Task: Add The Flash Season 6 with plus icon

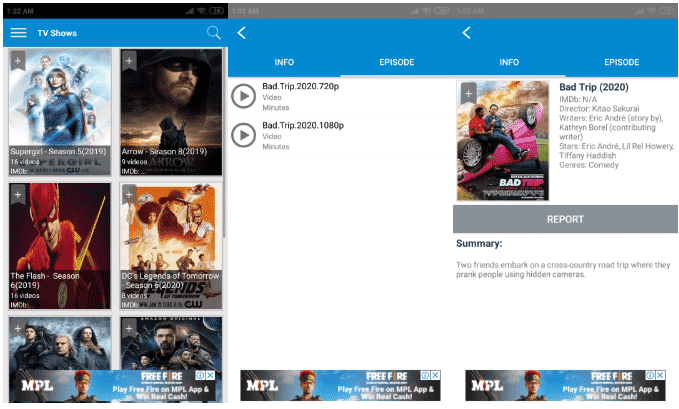Action: click(x=18, y=195)
